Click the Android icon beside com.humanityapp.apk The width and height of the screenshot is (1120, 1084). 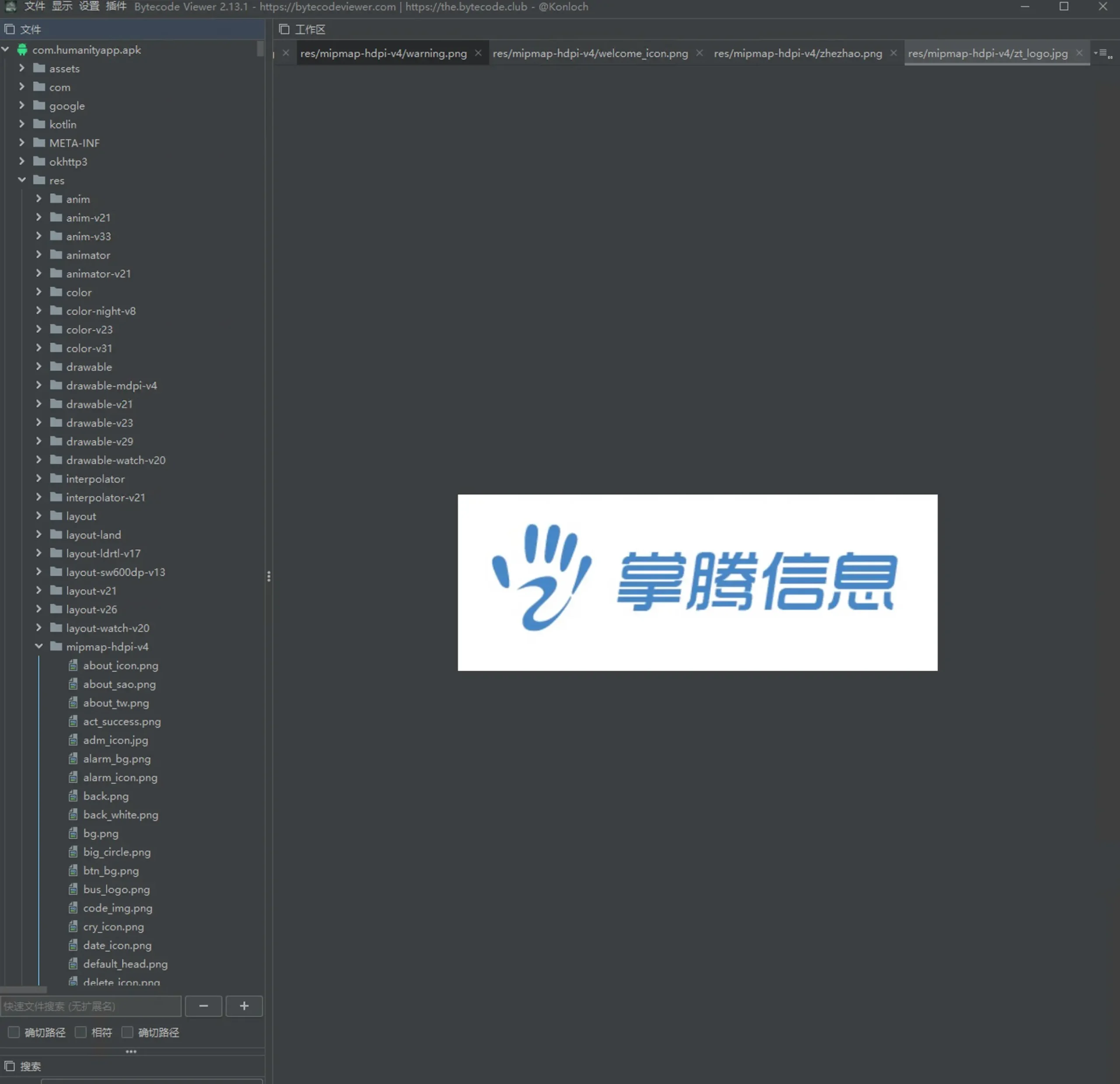point(22,50)
